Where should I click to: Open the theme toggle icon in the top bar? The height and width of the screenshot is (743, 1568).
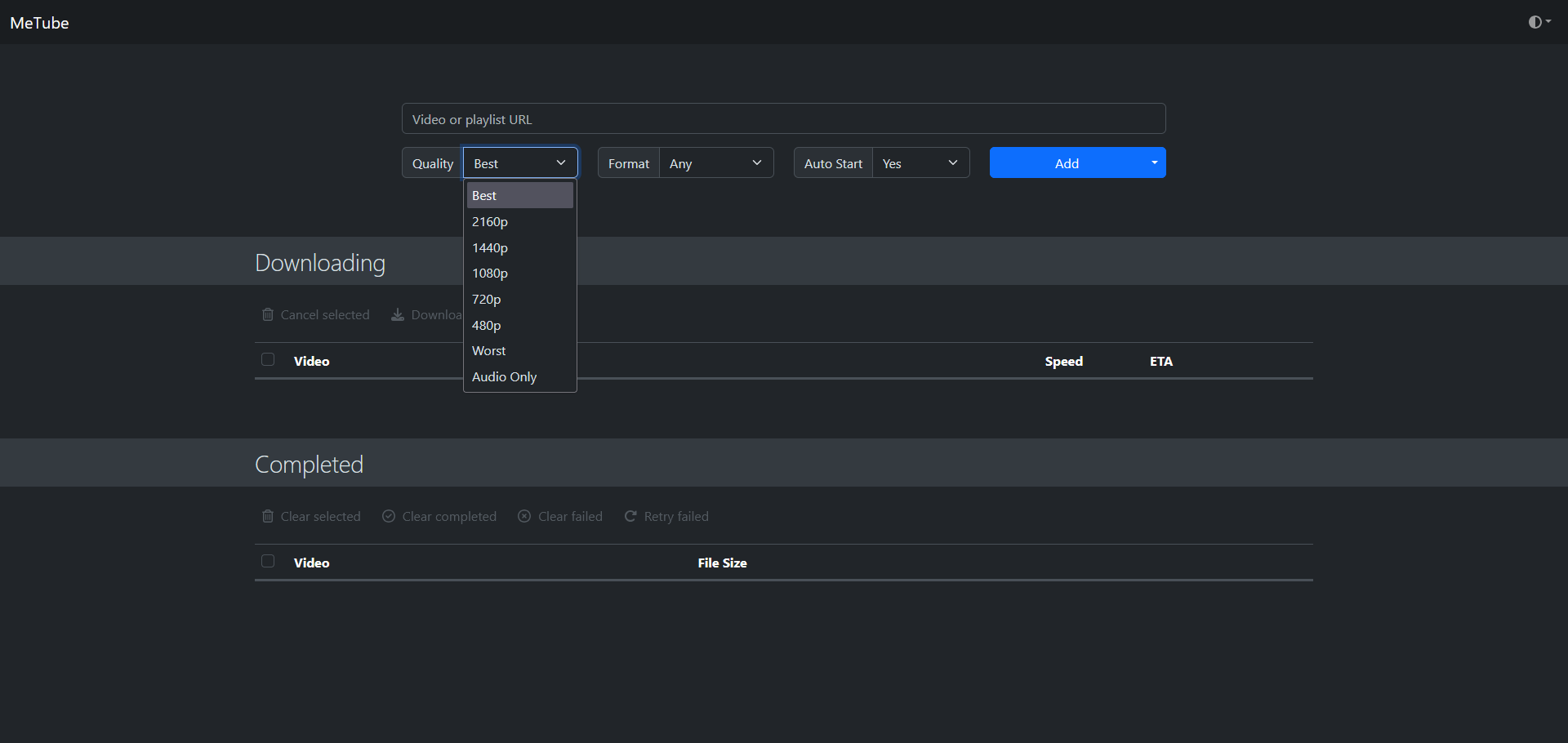coord(1539,22)
